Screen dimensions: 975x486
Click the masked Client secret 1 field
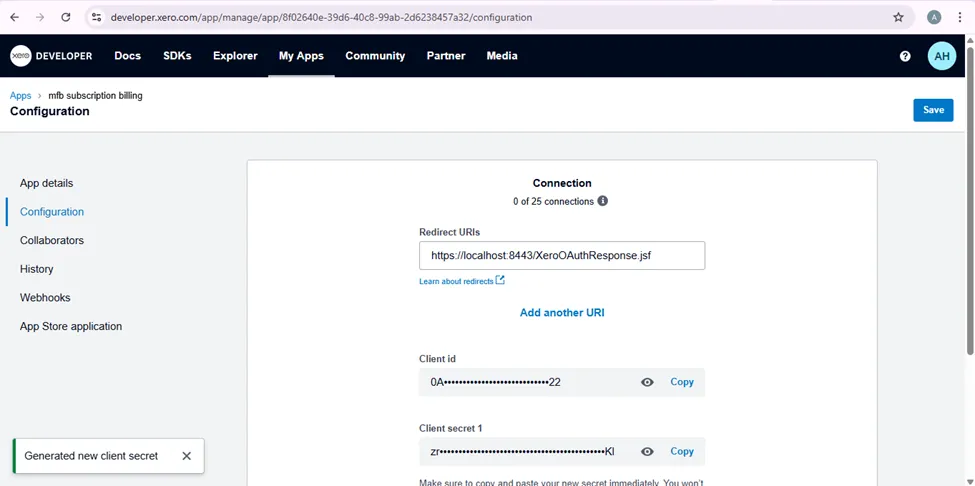coord(562,452)
